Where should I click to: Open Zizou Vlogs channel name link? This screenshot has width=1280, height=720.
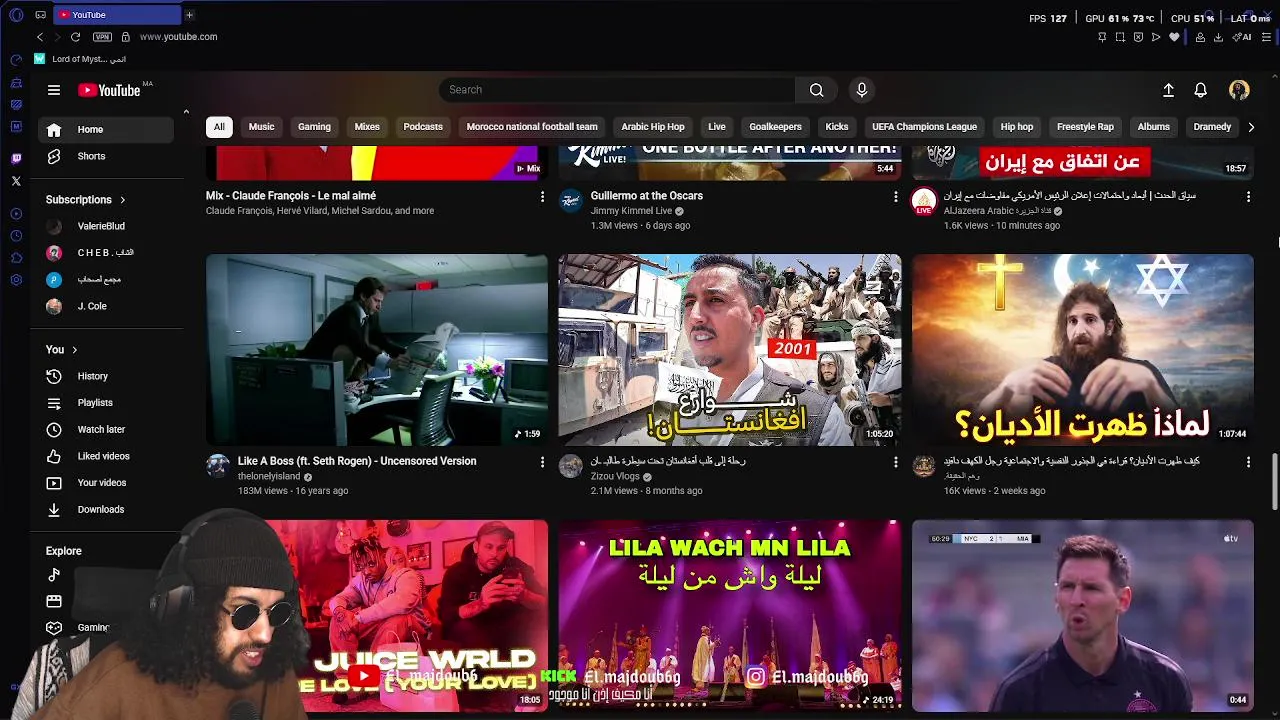pyautogui.click(x=615, y=476)
